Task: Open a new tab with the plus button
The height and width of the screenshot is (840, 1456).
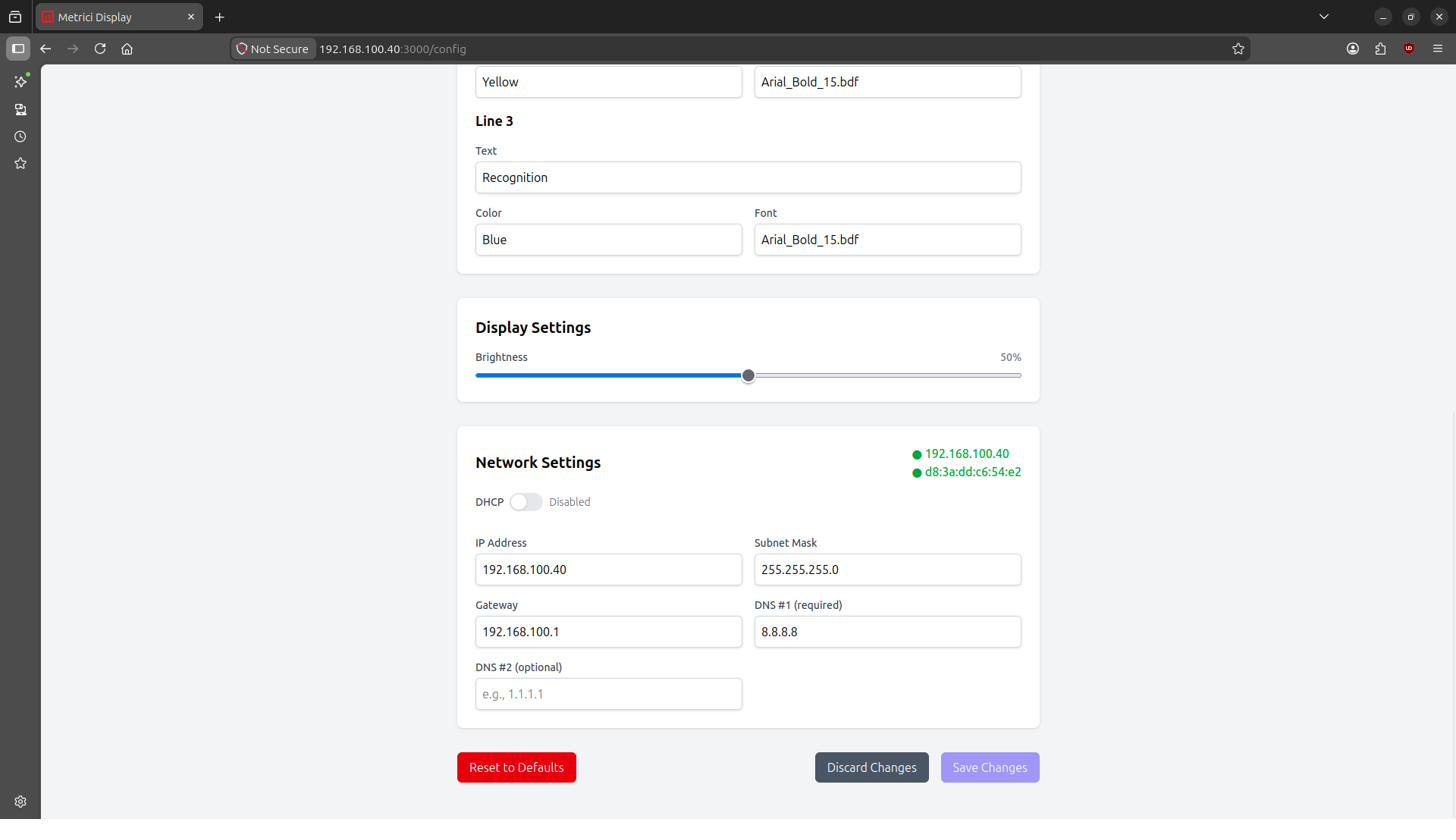Action: pos(219,17)
